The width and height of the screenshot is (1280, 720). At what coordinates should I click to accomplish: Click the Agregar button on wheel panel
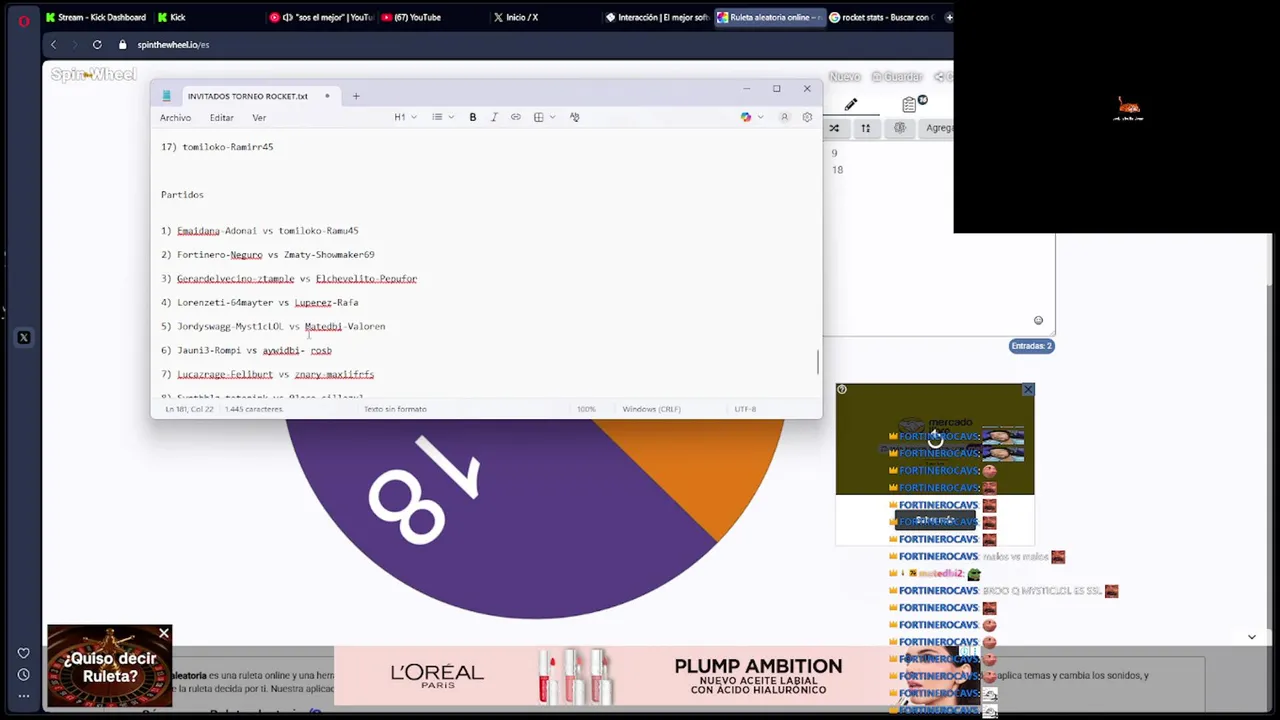coord(938,128)
